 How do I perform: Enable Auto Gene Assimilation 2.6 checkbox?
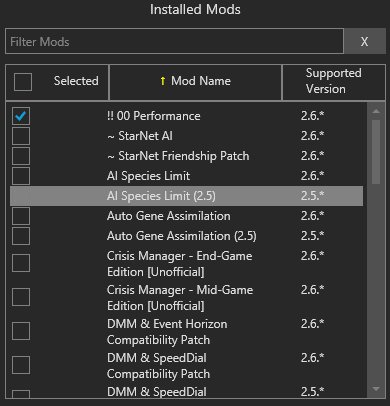21,216
